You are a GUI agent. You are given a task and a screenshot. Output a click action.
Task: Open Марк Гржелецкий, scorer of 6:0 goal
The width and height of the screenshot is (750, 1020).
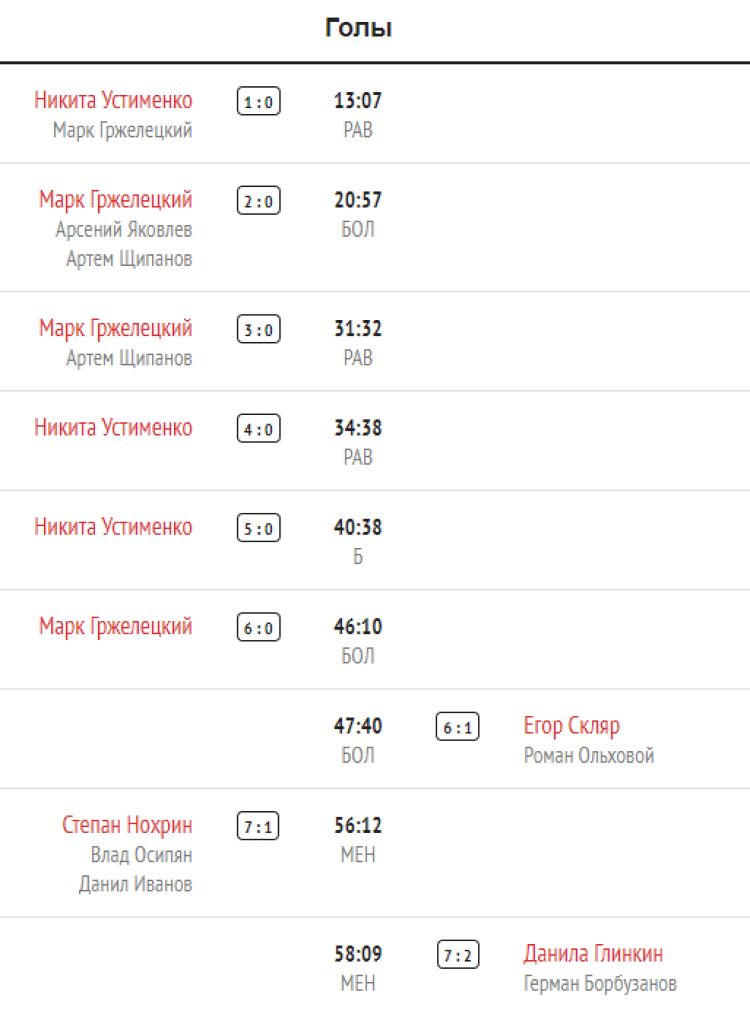pos(116,626)
